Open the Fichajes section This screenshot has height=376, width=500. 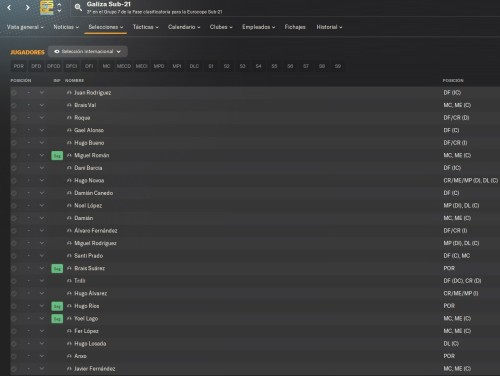pyautogui.click(x=295, y=27)
